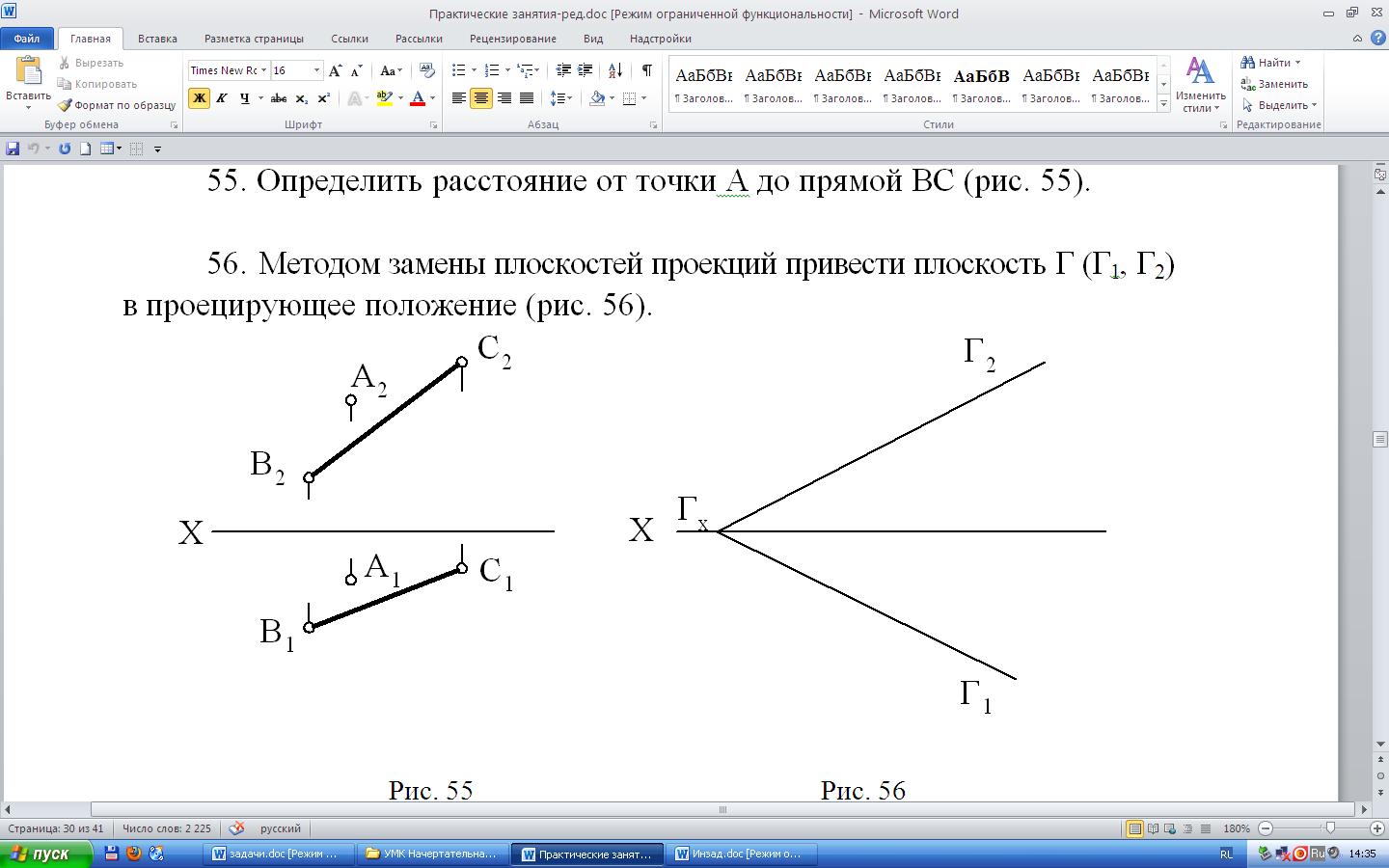The width and height of the screenshot is (1389, 868).
Task: Open the font color red A swatch
Action: click(418, 98)
